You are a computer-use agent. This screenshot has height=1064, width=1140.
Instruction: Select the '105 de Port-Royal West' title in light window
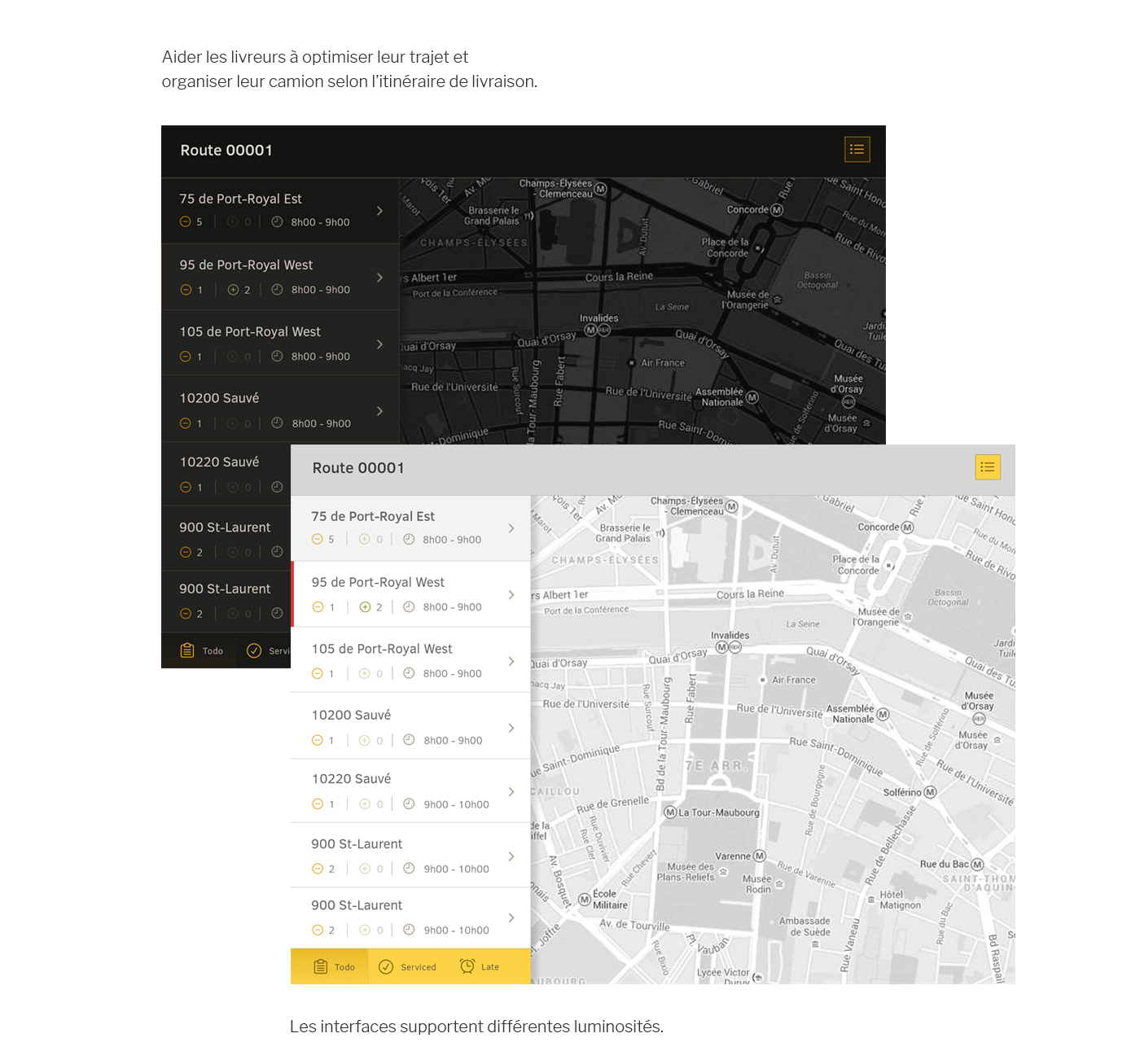[382, 649]
